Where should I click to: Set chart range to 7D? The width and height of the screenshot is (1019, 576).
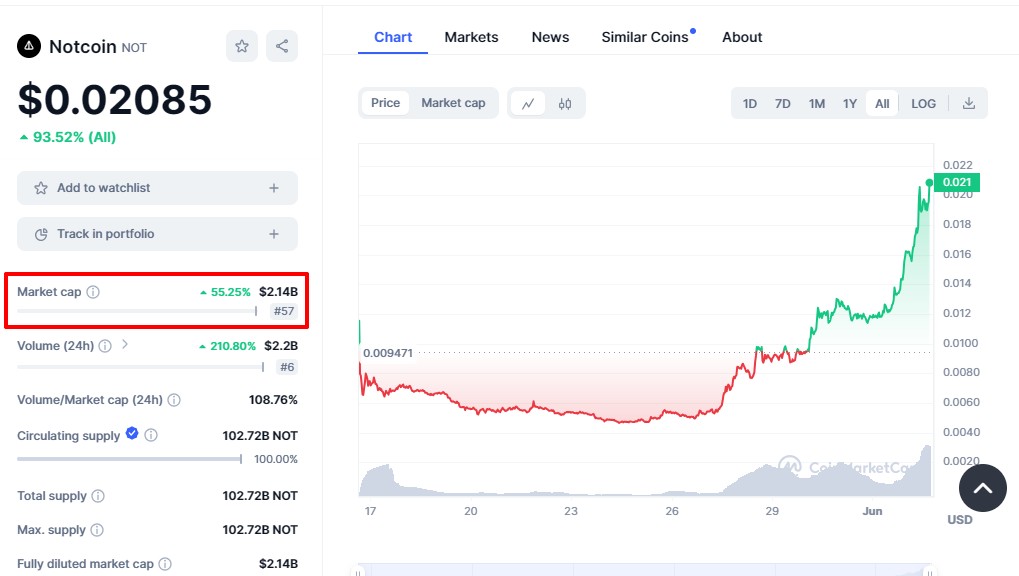click(x=782, y=103)
